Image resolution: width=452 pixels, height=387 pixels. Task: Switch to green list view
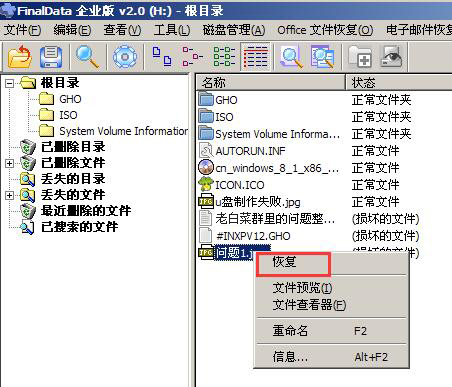coord(224,57)
